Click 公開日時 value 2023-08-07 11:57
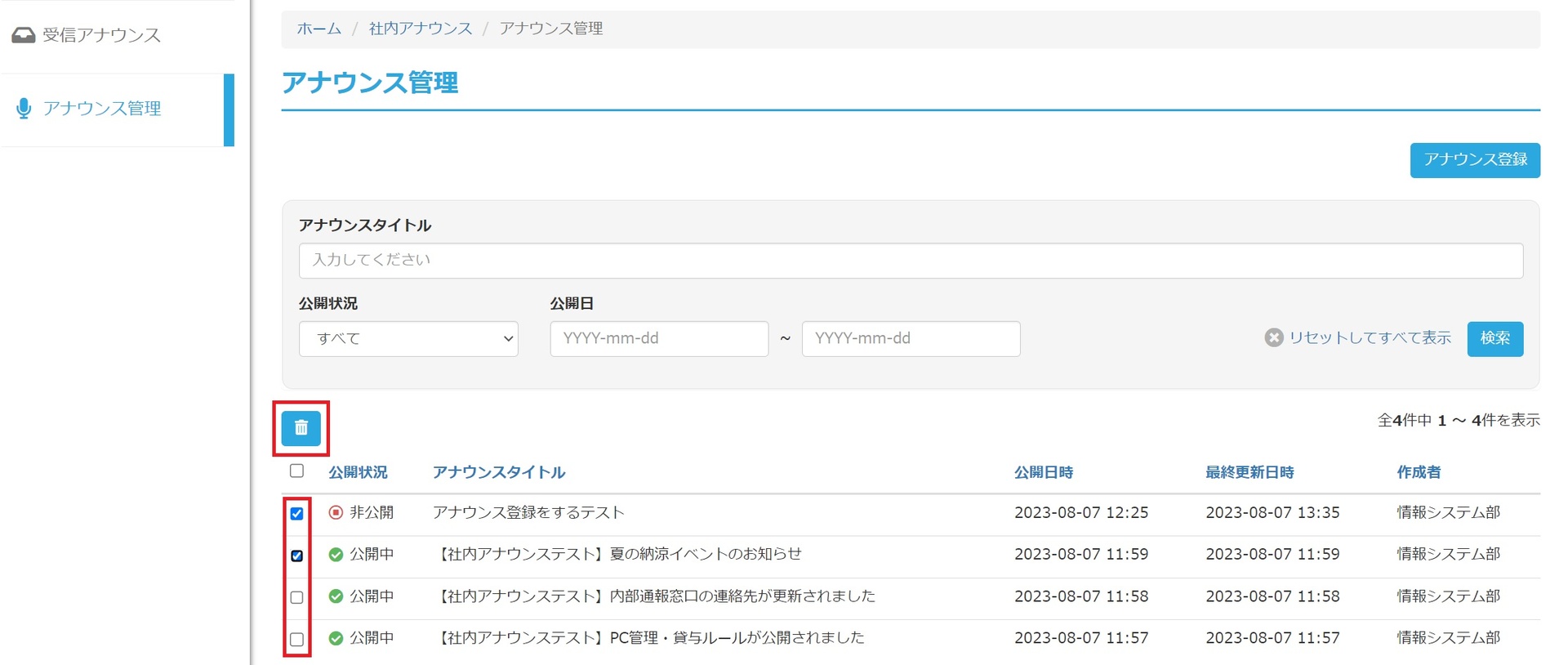The width and height of the screenshot is (1568, 665). tap(1081, 638)
